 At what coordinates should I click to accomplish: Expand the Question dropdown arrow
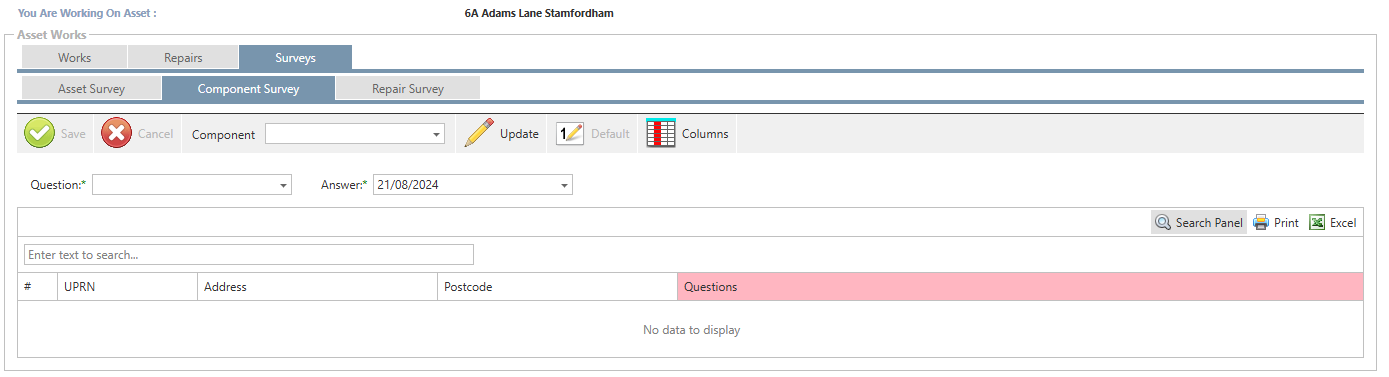pos(284,186)
